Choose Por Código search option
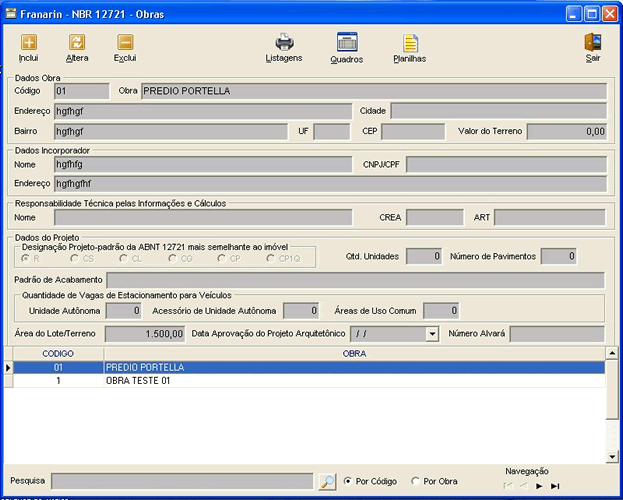This screenshot has width=623, height=500. click(348, 481)
